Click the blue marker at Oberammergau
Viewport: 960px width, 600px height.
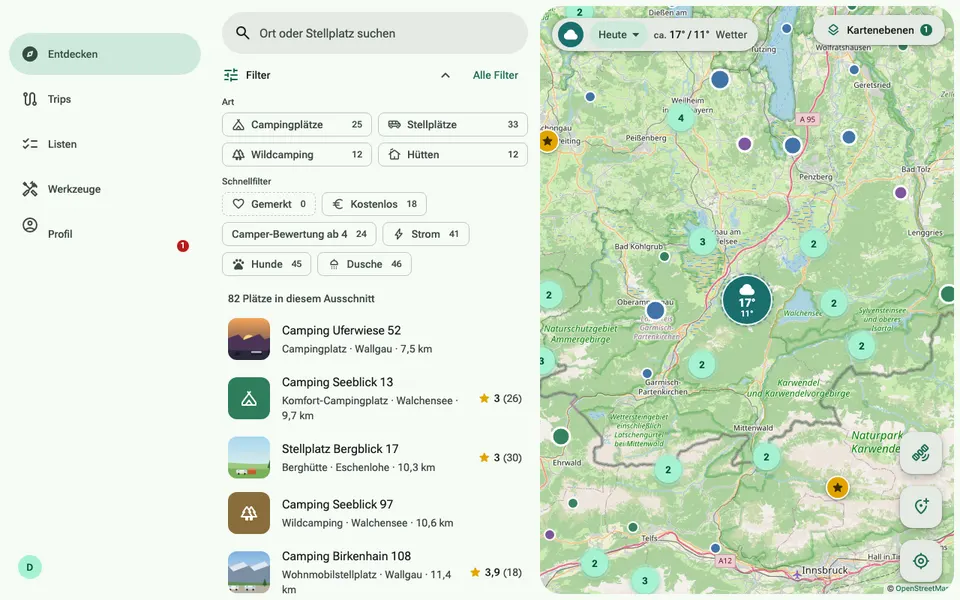point(655,310)
